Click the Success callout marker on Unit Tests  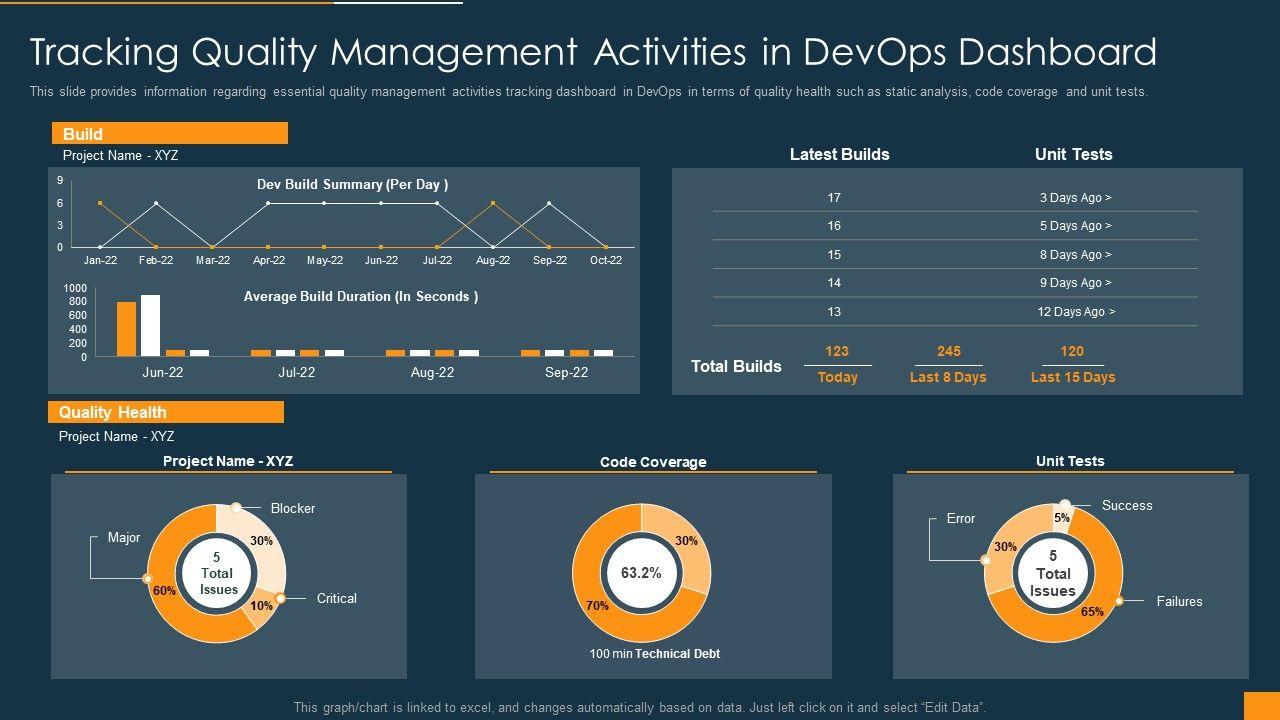pos(1065,505)
